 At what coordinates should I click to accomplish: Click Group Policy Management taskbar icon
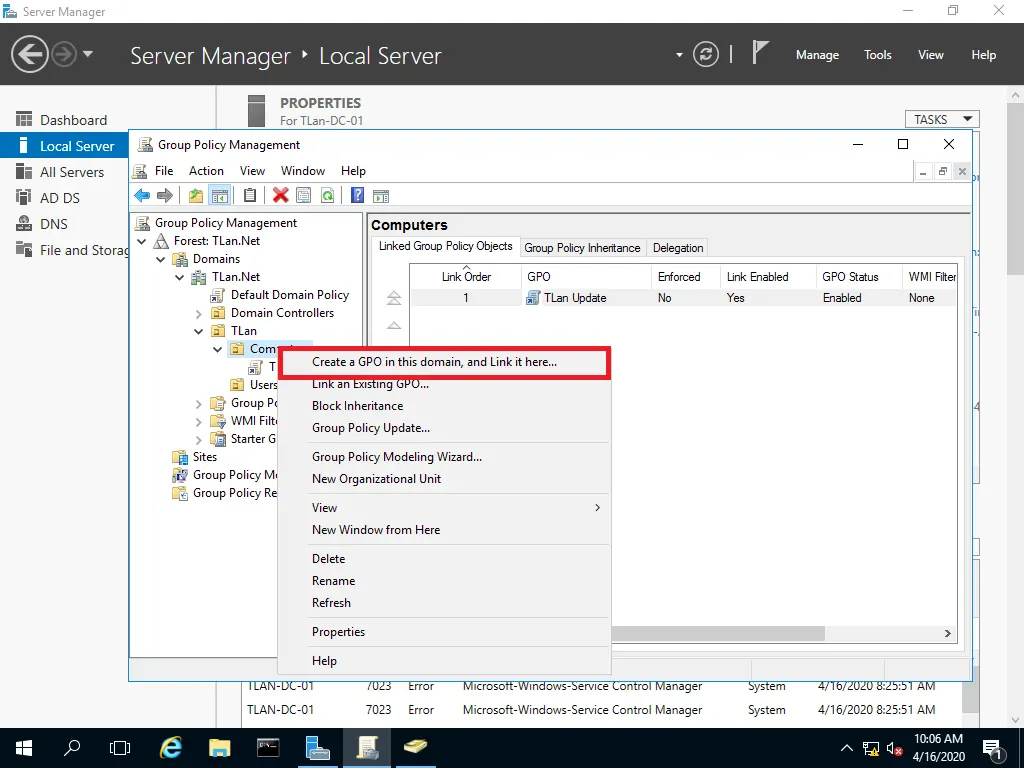pyautogui.click(x=367, y=748)
